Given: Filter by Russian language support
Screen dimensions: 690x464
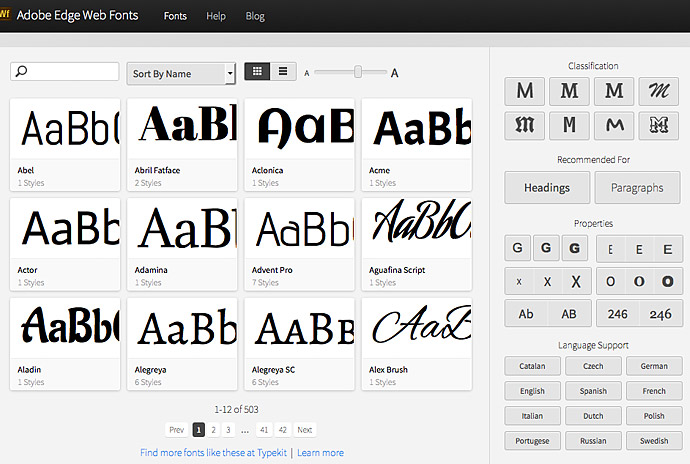Looking at the screenshot, I should click(x=593, y=441).
